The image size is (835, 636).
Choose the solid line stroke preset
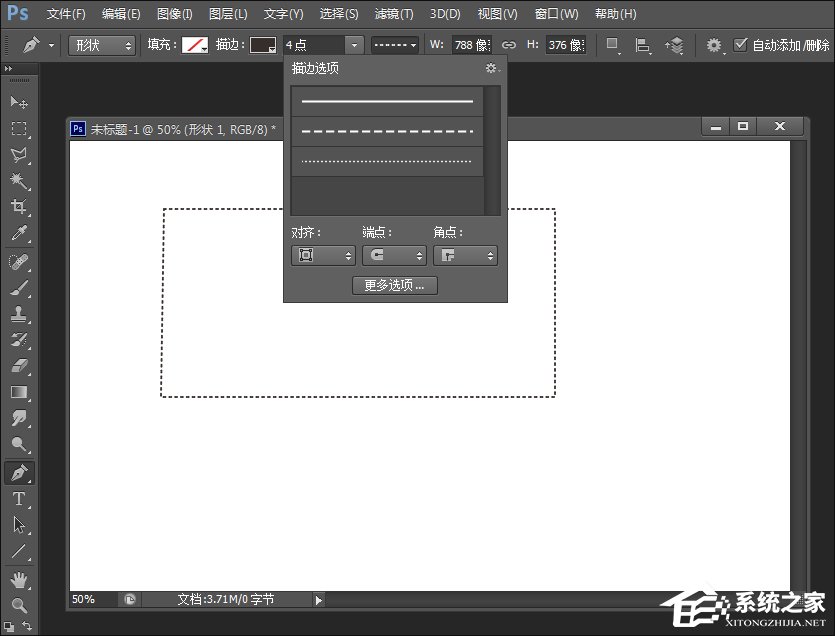[387, 102]
